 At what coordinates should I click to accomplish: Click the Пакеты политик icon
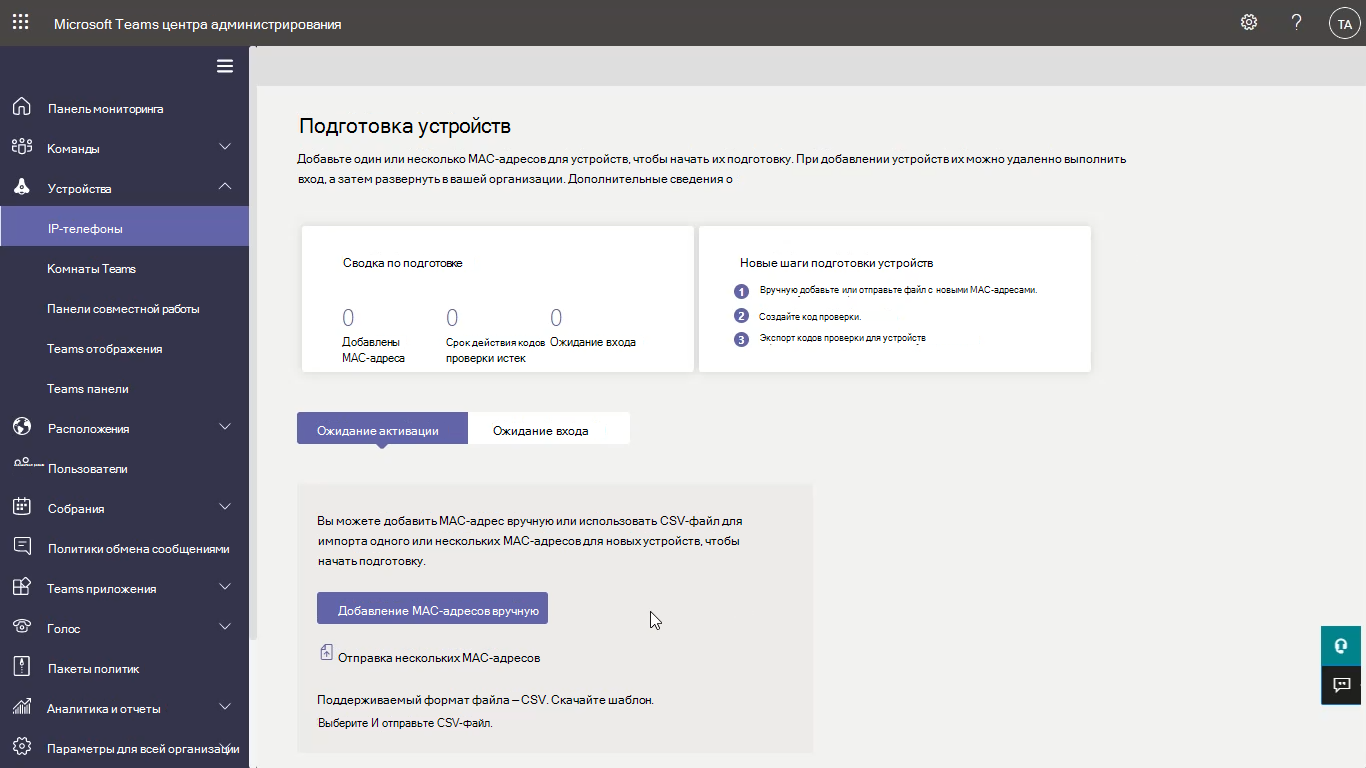(x=22, y=667)
